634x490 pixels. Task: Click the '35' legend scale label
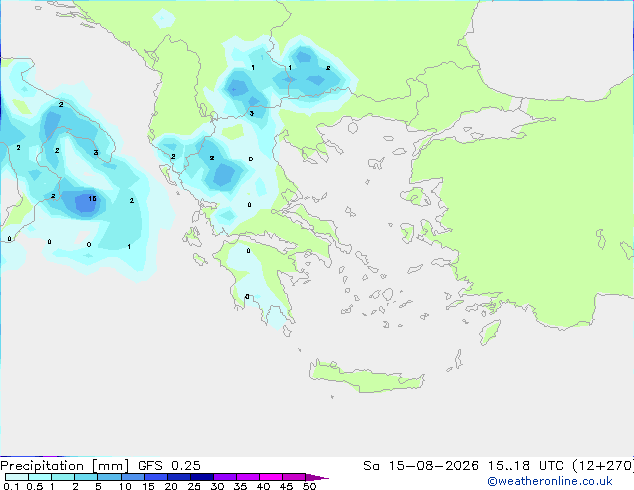[x=240, y=486]
